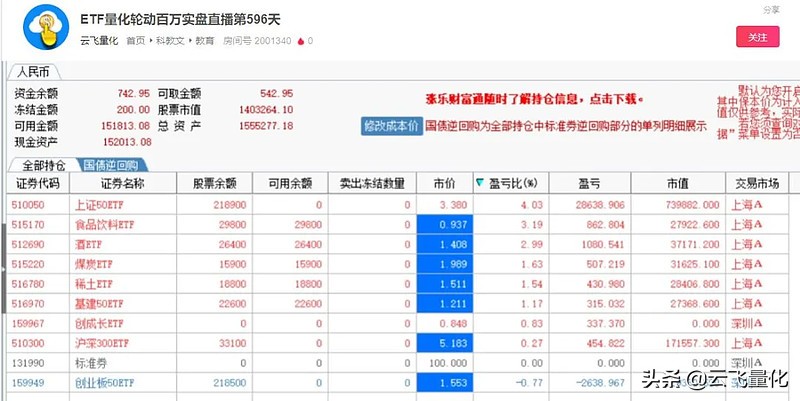Viewport: 800px width, 401px height.
Task: Click the market value 739882.000
Action: (x=692, y=205)
